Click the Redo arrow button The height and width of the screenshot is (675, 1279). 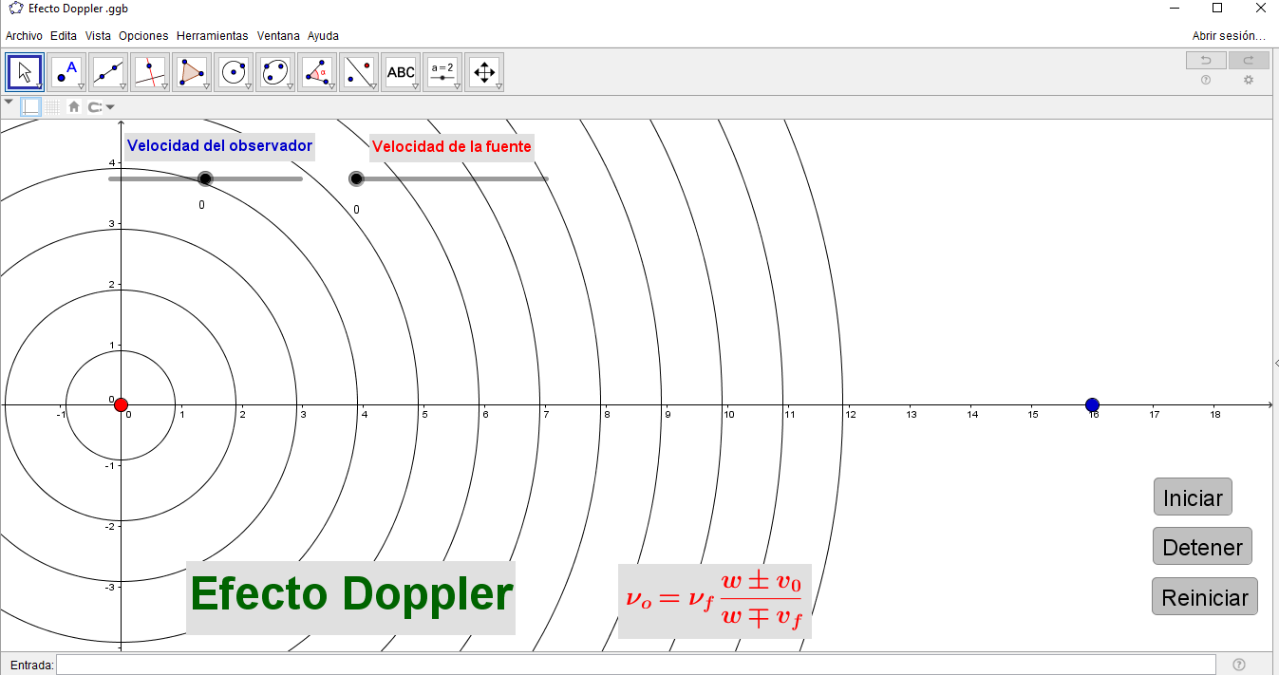(x=1248, y=61)
